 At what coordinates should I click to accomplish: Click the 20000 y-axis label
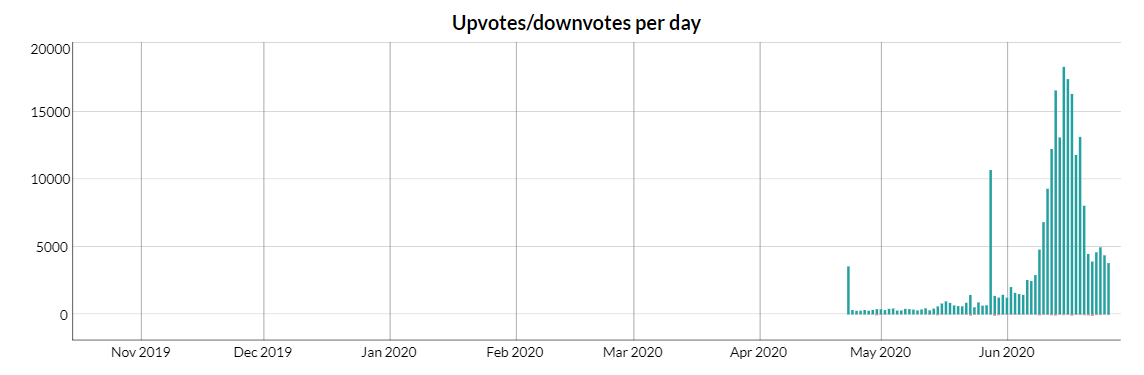click(50, 49)
